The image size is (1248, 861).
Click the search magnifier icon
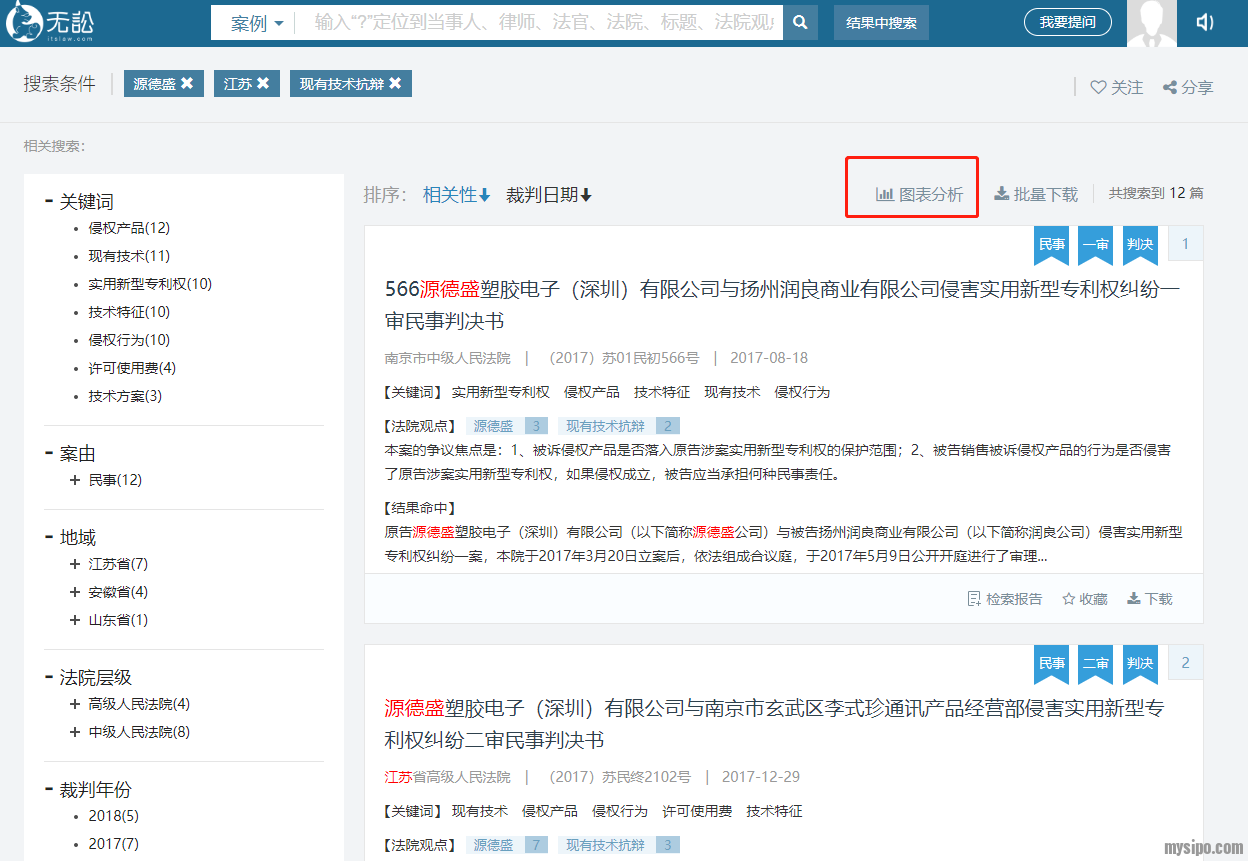pos(800,22)
